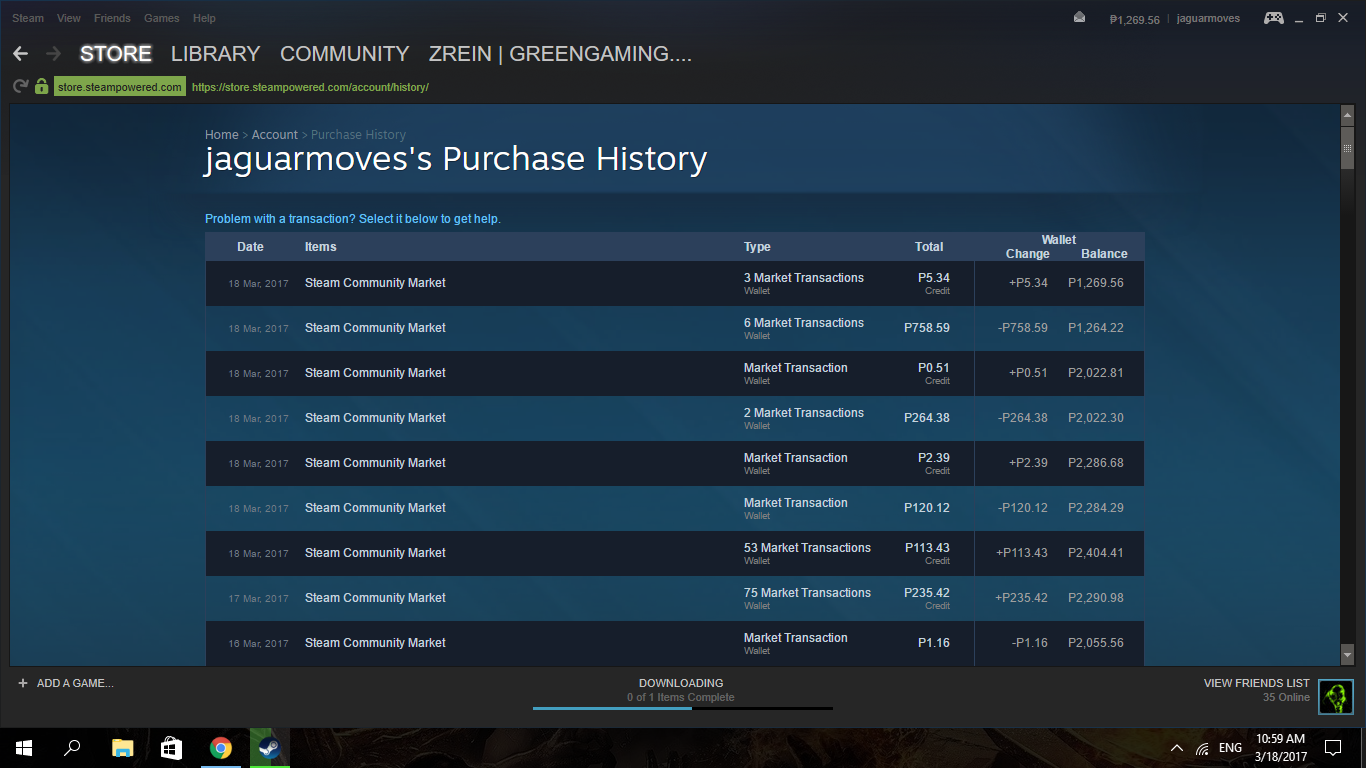Open the jaguarmoves account dropdown

1208,19
